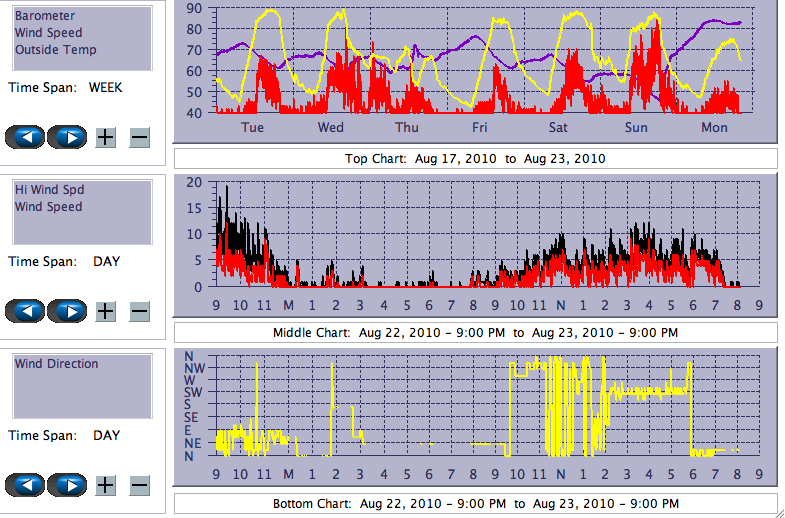Advance middle chart forward arrow

tap(67, 311)
